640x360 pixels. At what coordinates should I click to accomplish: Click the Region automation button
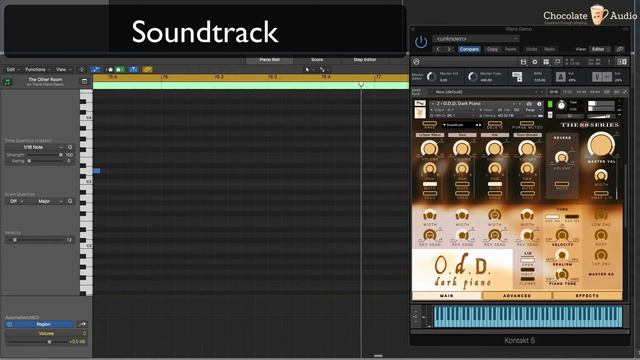tap(40, 324)
